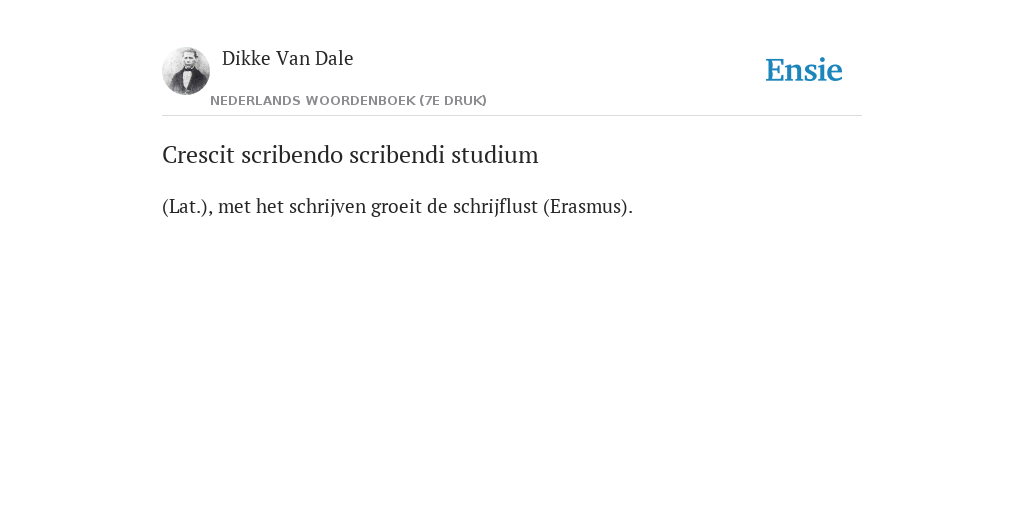Click the (7E DRUK) edition text
The width and height of the screenshot is (1024, 512).
(x=453, y=101)
